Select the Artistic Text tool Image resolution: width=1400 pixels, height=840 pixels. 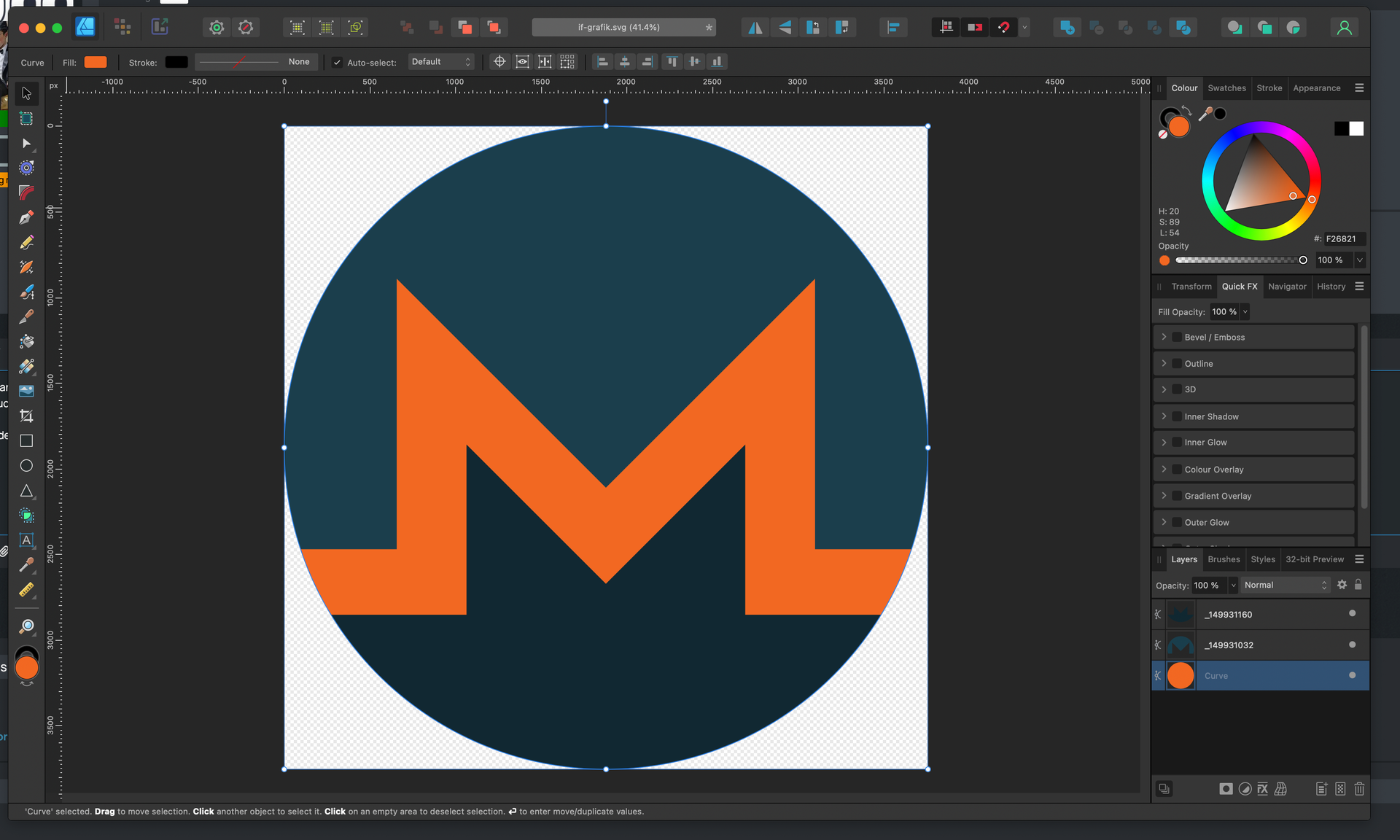point(26,540)
